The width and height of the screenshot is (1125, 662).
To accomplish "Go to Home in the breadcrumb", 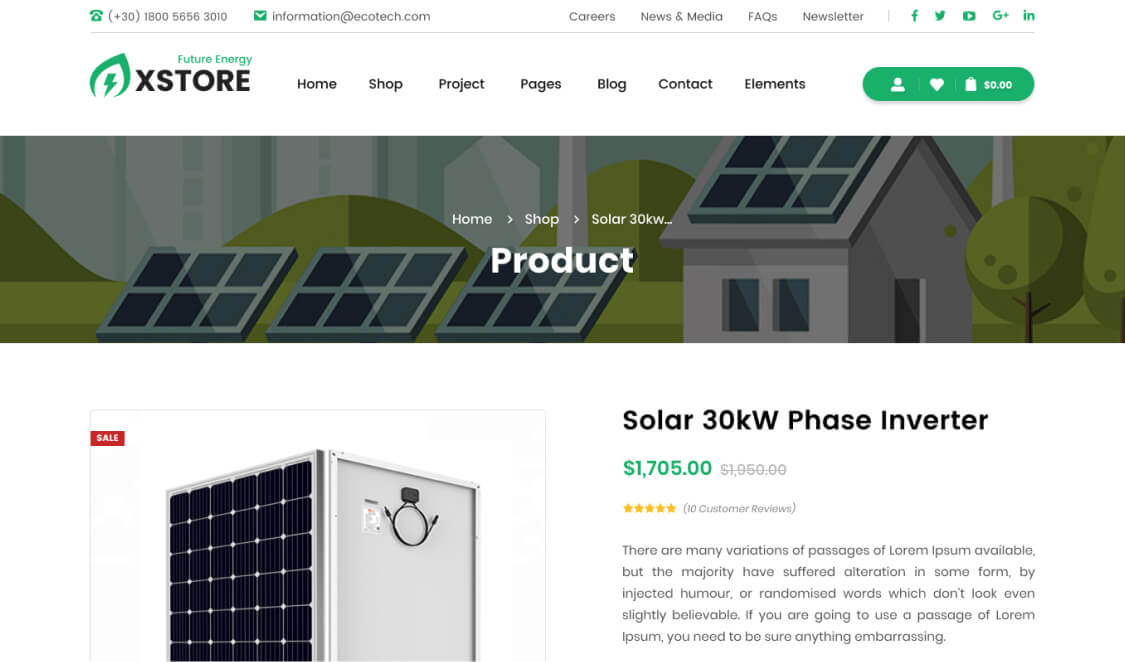I will coord(472,219).
